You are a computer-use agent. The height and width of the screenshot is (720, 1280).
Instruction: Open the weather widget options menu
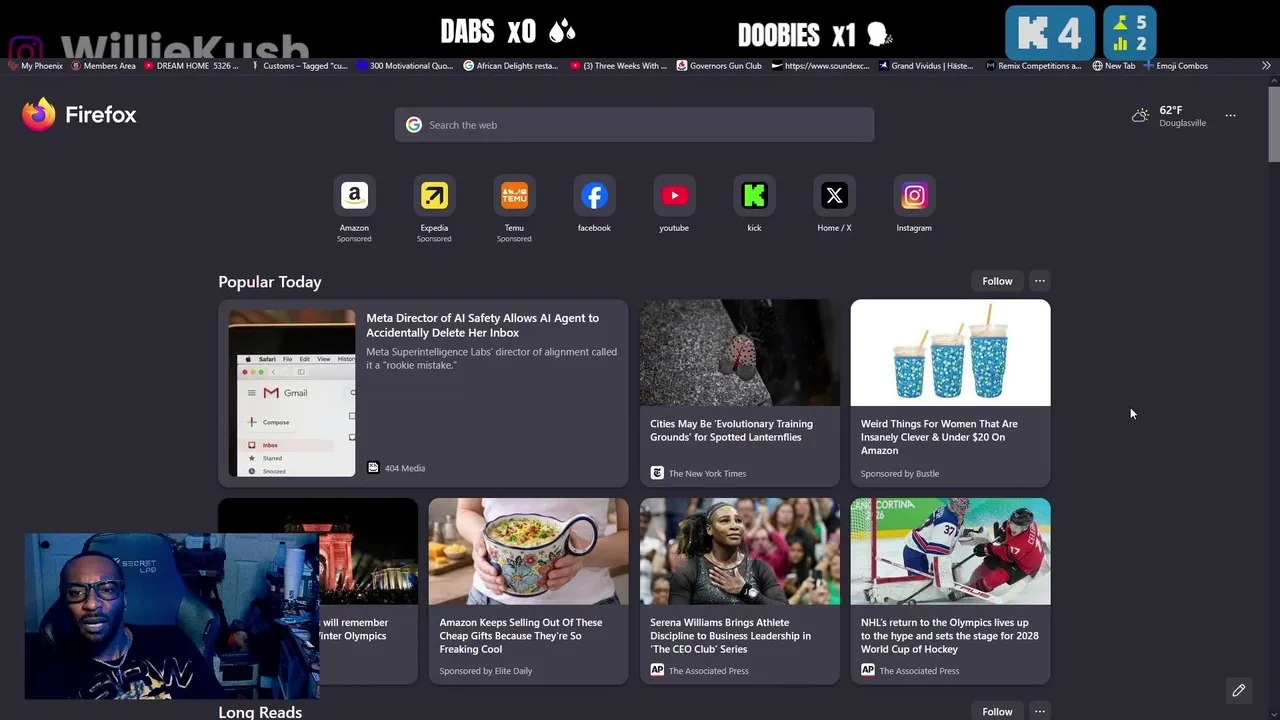[1230, 116]
